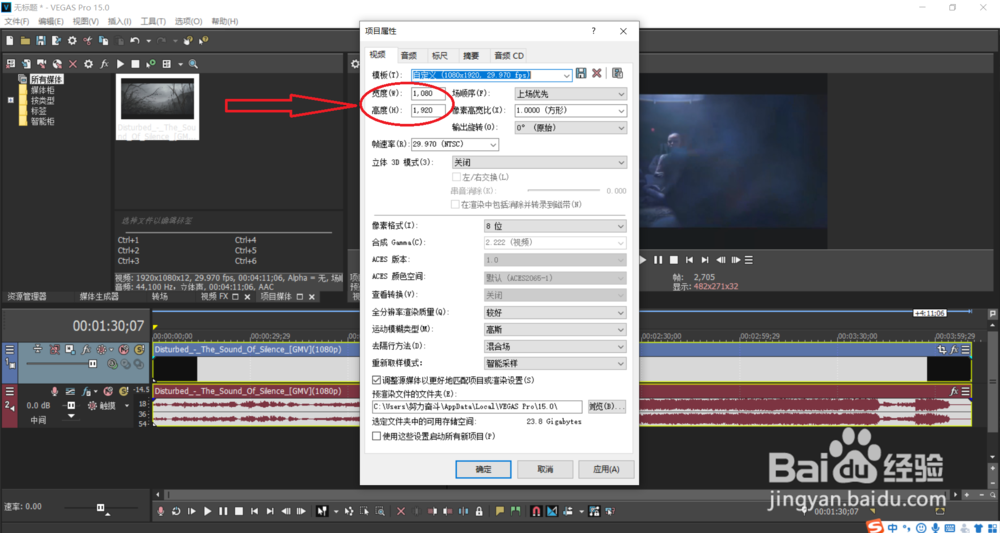This screenshot has height=533, width=1000.
Task: Switch to 音频 CD tab
Action: [x=509, y=55]
